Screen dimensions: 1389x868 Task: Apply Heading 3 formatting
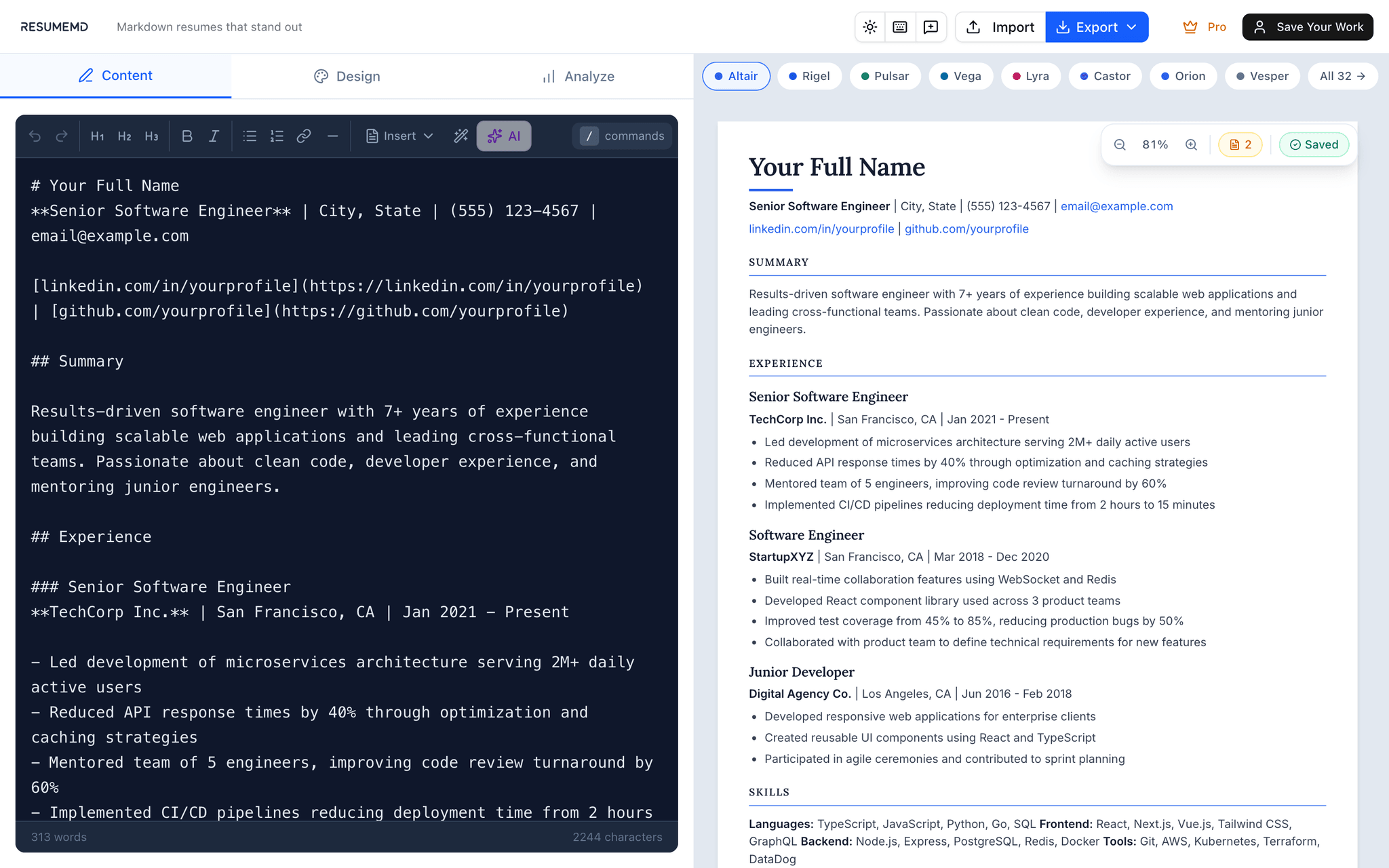pyautogui.click(x=151, y=136)
